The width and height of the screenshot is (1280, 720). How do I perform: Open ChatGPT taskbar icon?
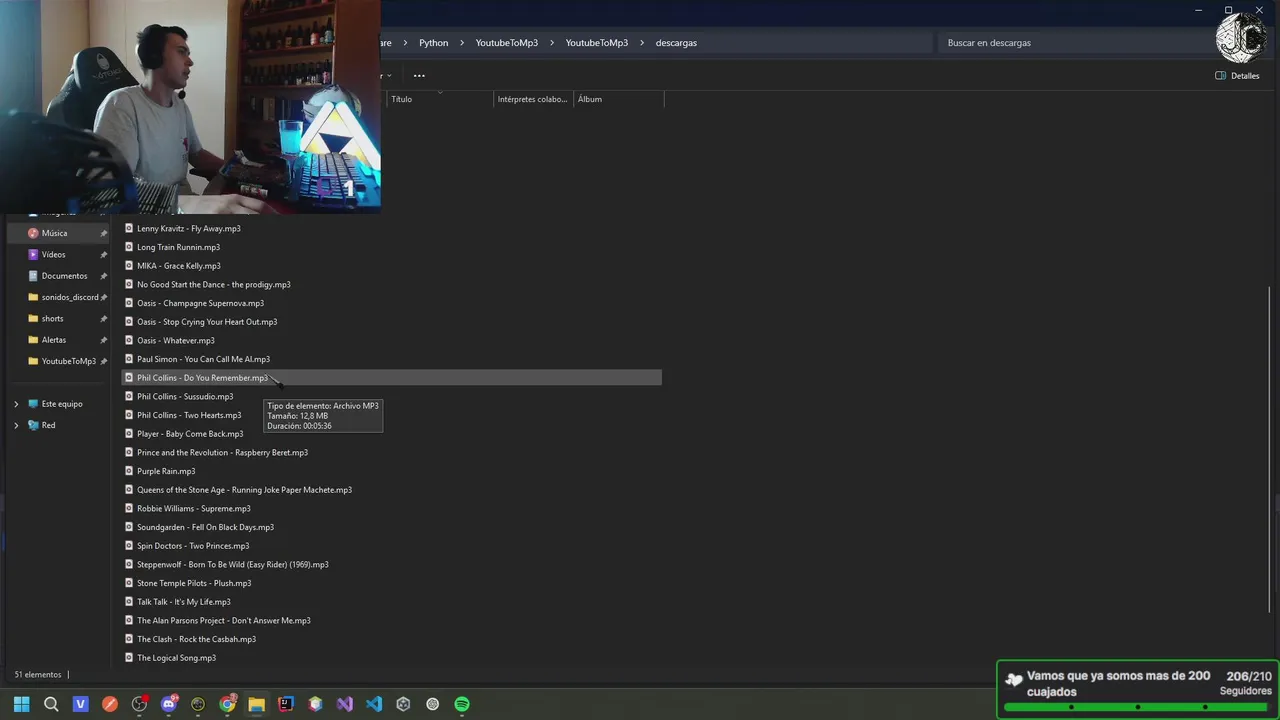coord(433,704)
